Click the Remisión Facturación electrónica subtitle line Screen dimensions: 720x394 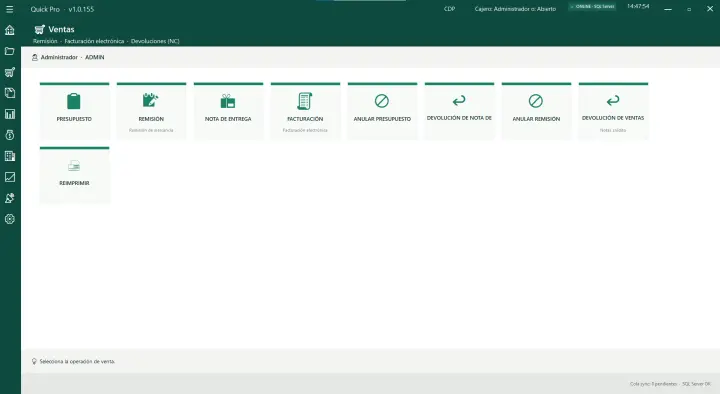(x=106, y=41)
